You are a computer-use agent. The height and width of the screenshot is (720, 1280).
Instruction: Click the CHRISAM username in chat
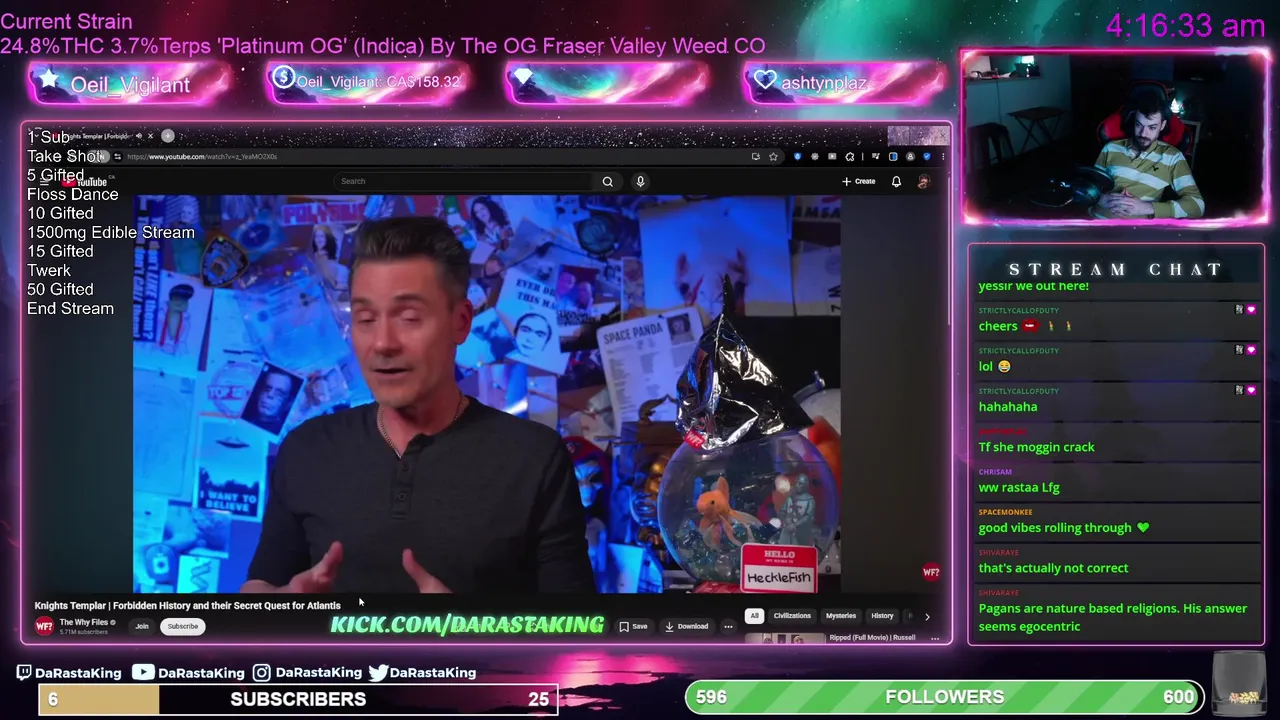pos(995,472)
